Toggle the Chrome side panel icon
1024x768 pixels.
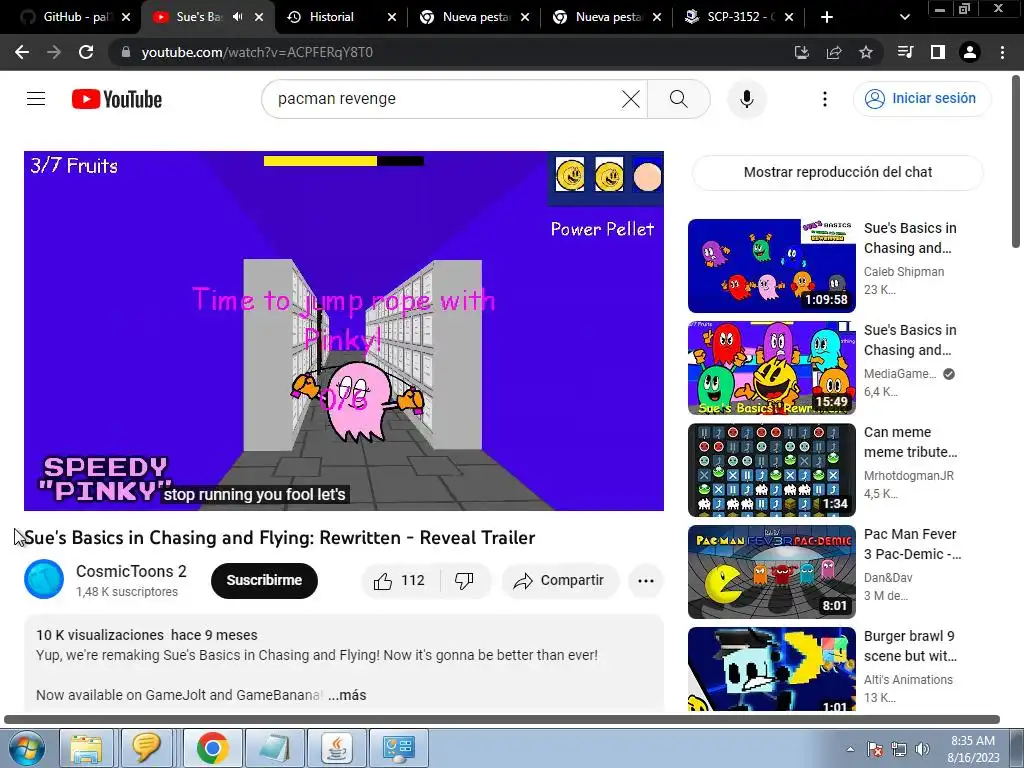(x=938, y=52)
